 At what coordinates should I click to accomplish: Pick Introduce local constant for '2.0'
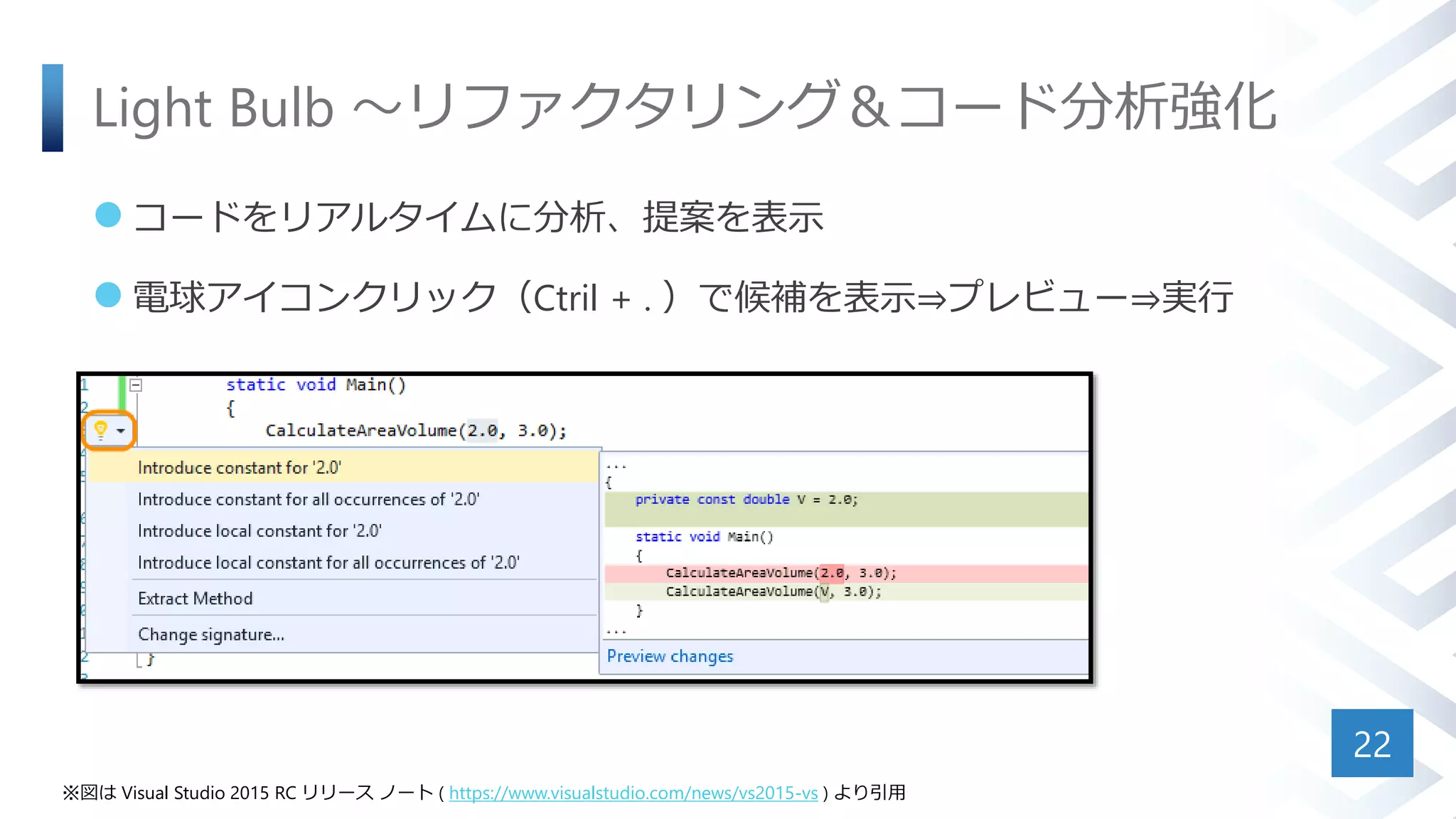259,531
